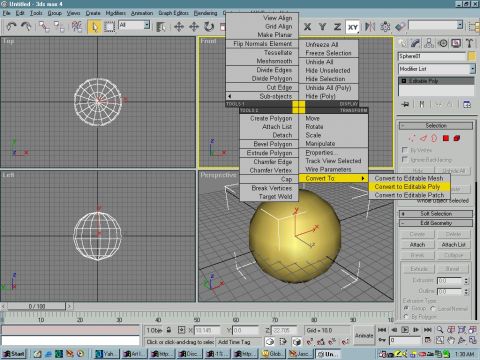
Task: Select Vertex sub-object level icon
Action: (x=412, y=138)
